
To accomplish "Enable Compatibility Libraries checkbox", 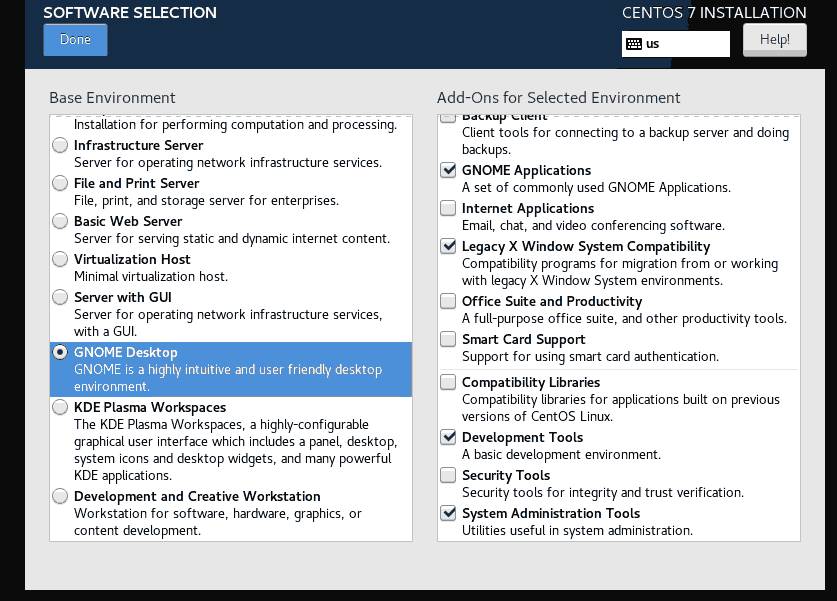I will tap(448, 382).
